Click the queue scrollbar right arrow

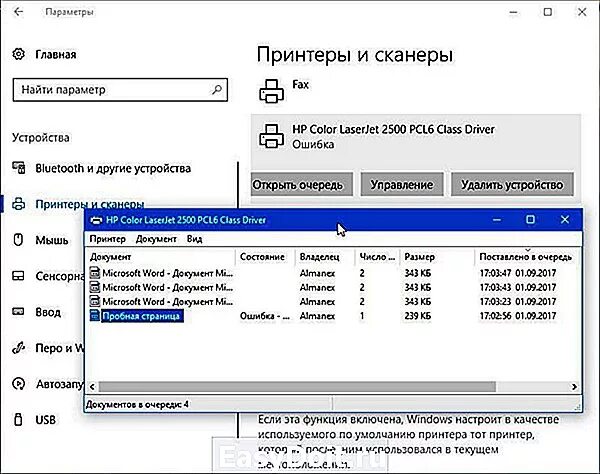574,387
